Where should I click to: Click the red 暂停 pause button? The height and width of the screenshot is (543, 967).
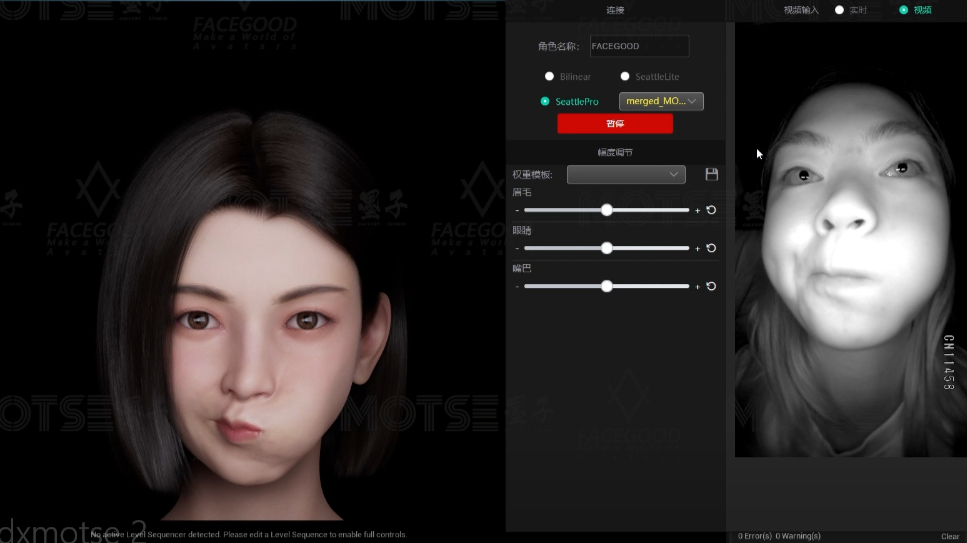(615, 123)
